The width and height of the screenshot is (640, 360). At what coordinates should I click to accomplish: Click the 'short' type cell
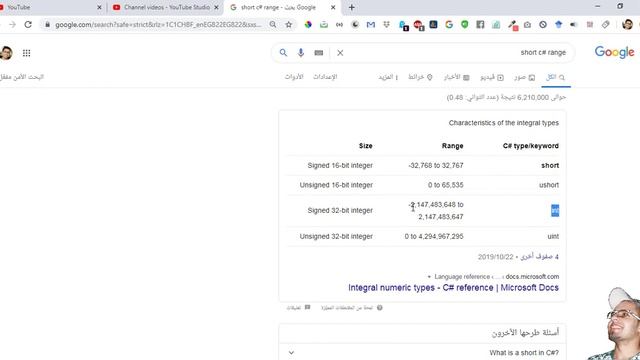click(x=550, y=165)
